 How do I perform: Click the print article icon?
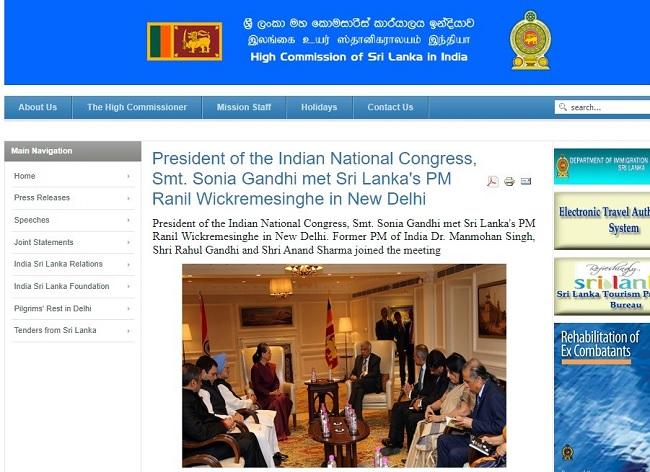tap(509, 182)
